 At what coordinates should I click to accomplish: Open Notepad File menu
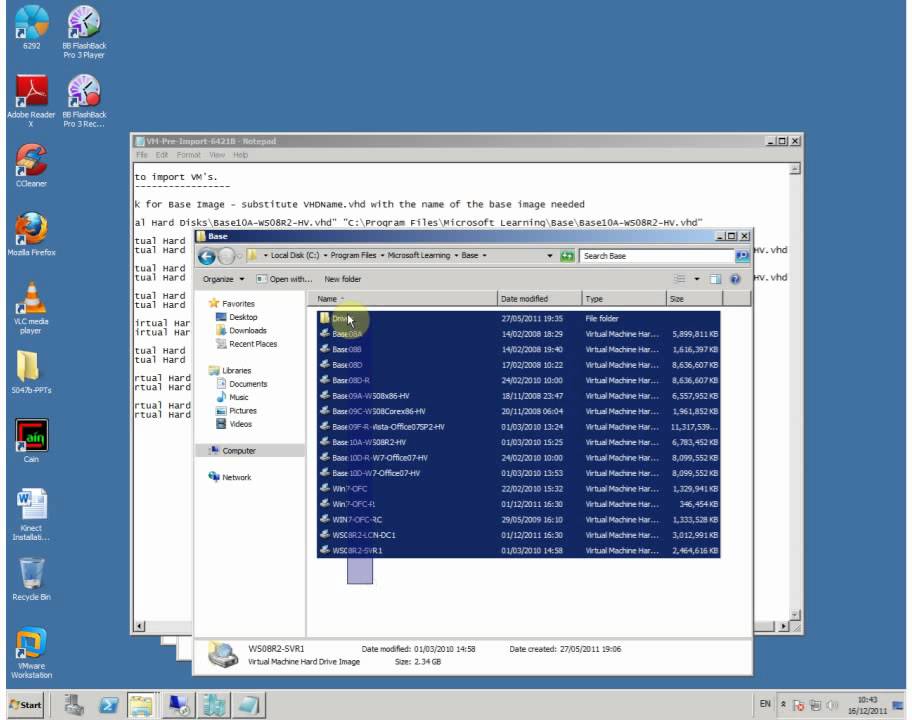[x=142, y=155]
